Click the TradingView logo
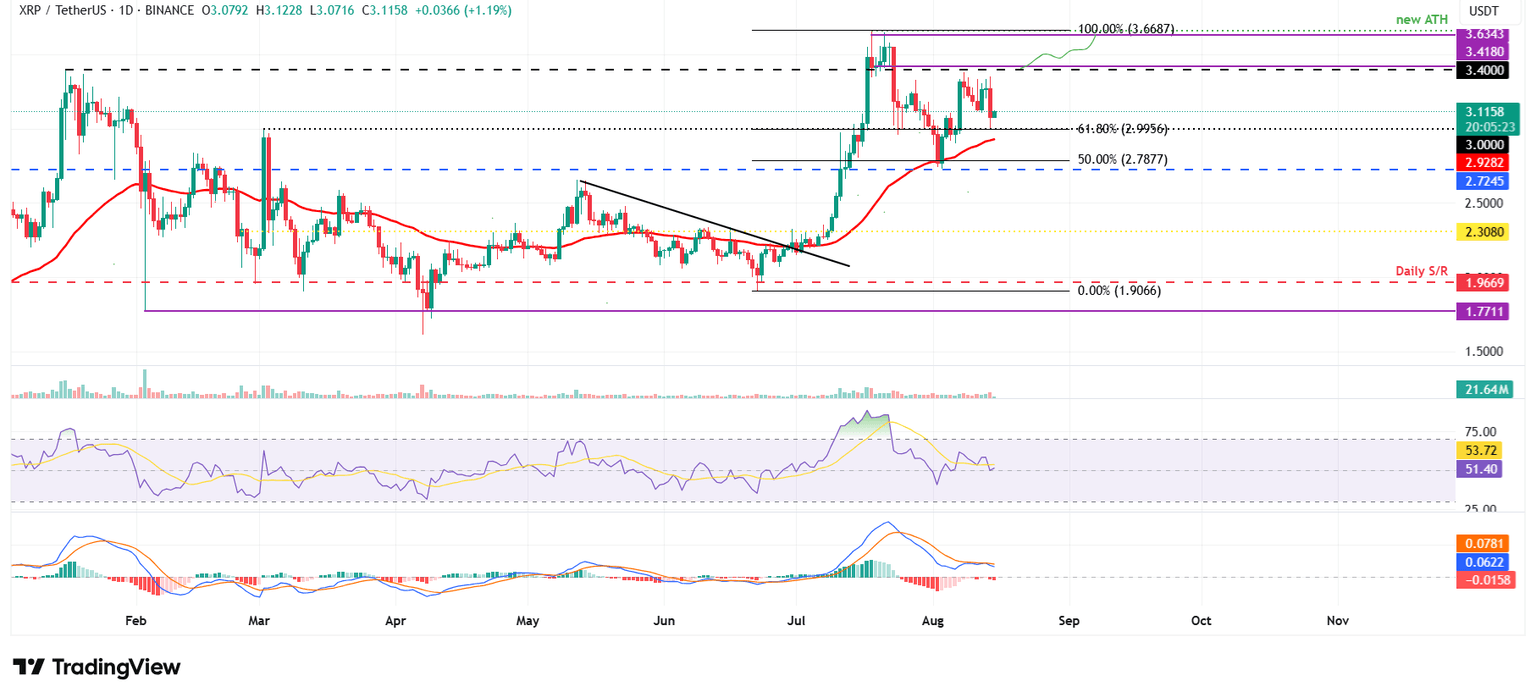The width and height of the screenshot is (1536, 699). point(94,666)
